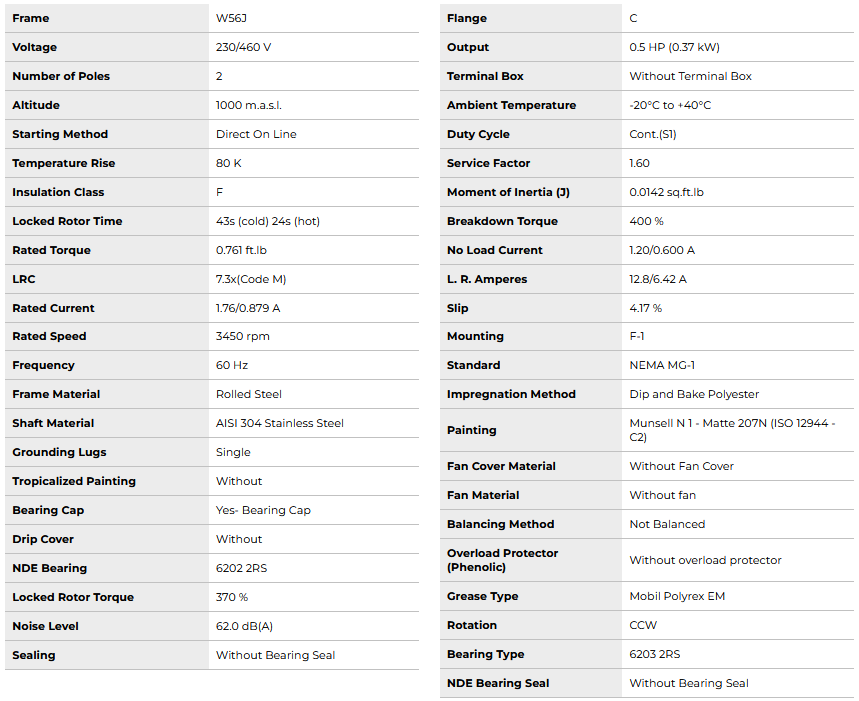Click the Output value 0.5 HP

(x=674, y=47)
